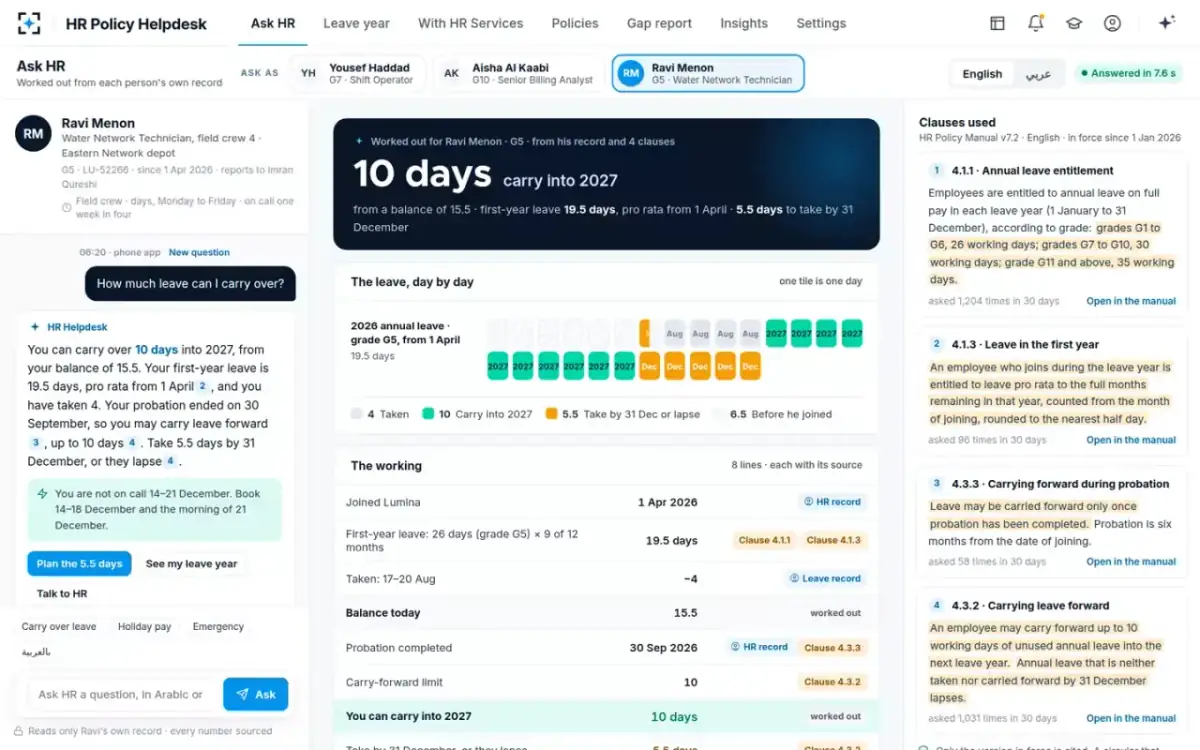1200x750 pixels.
Task: Click the orange Take by 31 Dec legend swatch
Action: [551, 413]
